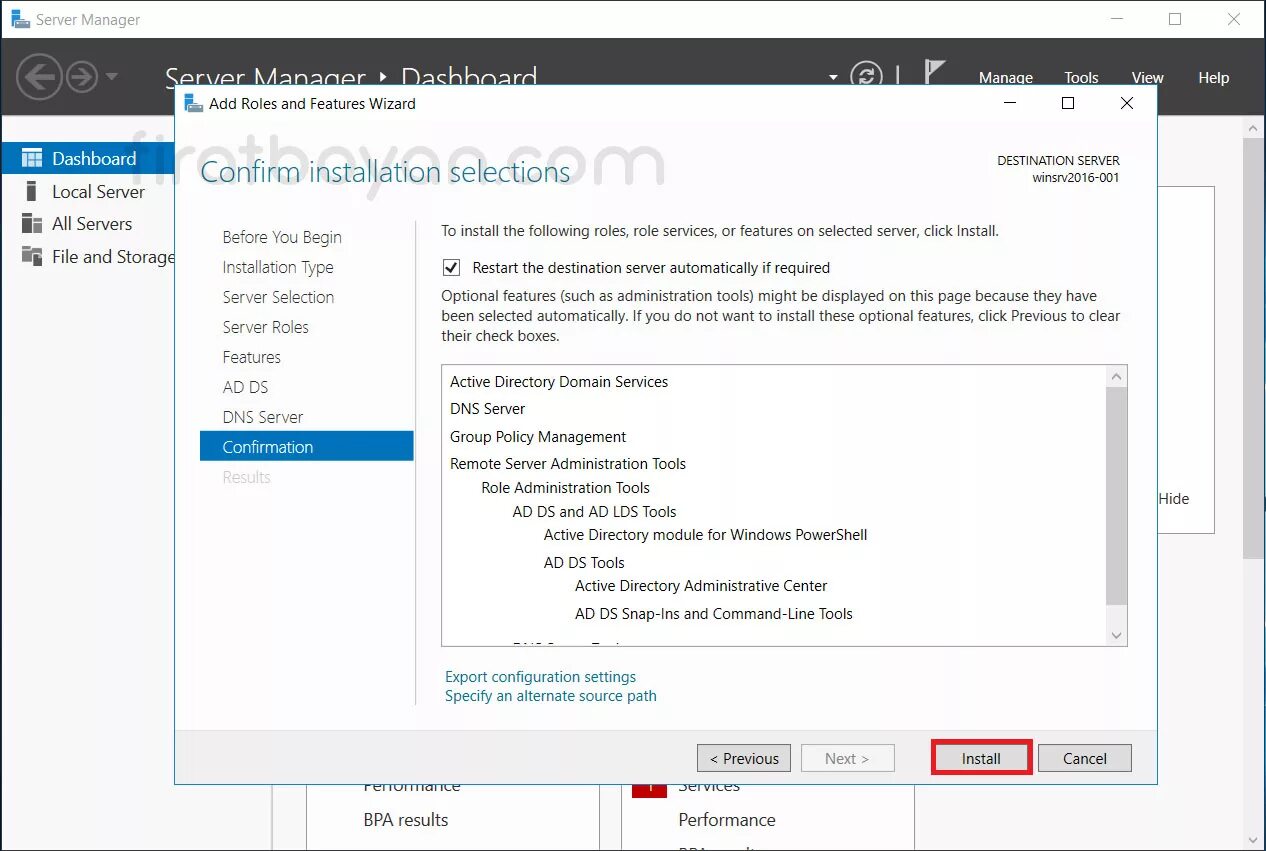Select Active Directory module for Windows PowerShell
Screen dimensions: 1266x851
(x=705, y=535)
